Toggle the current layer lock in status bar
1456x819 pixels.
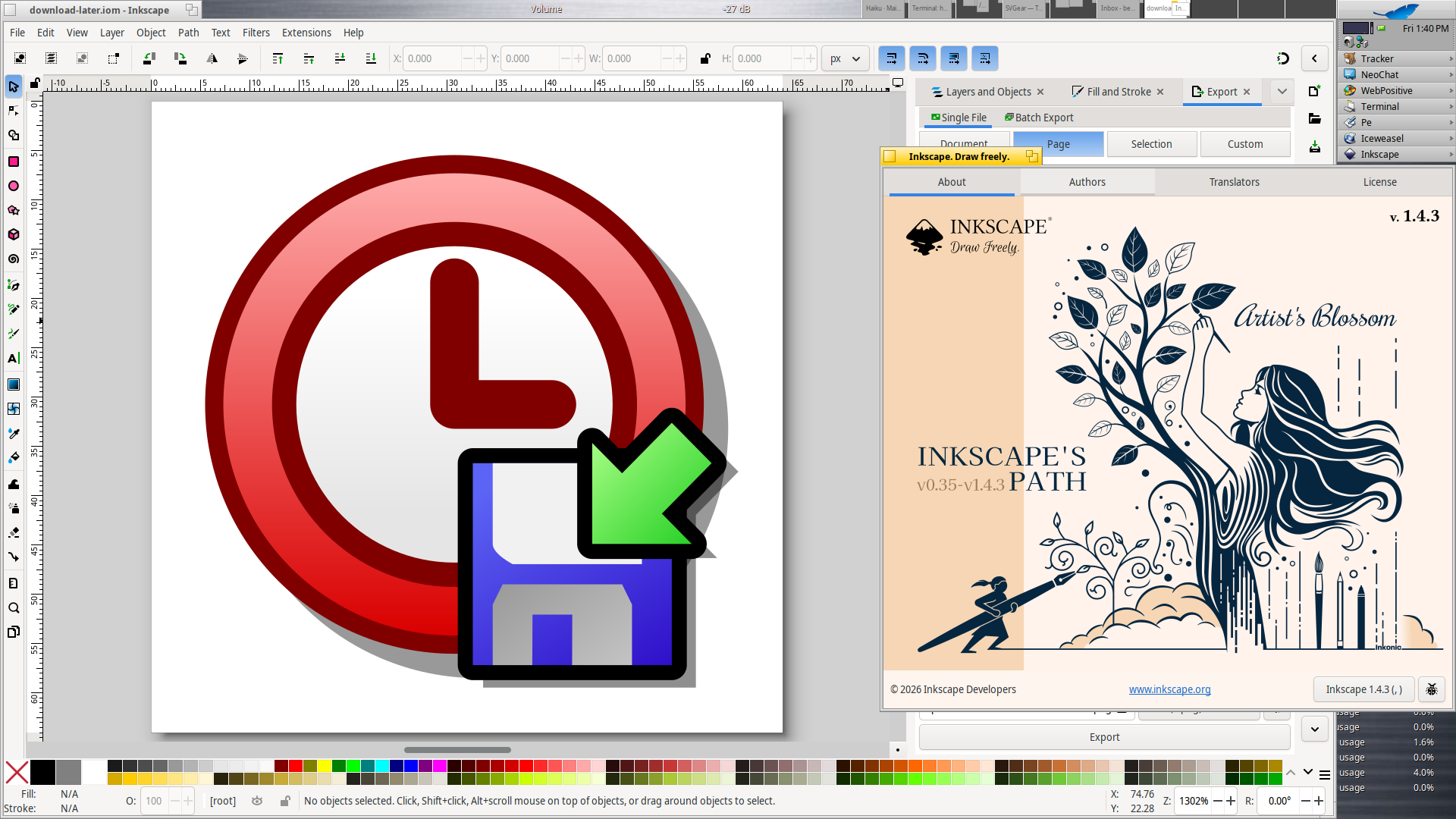[285, 801]
